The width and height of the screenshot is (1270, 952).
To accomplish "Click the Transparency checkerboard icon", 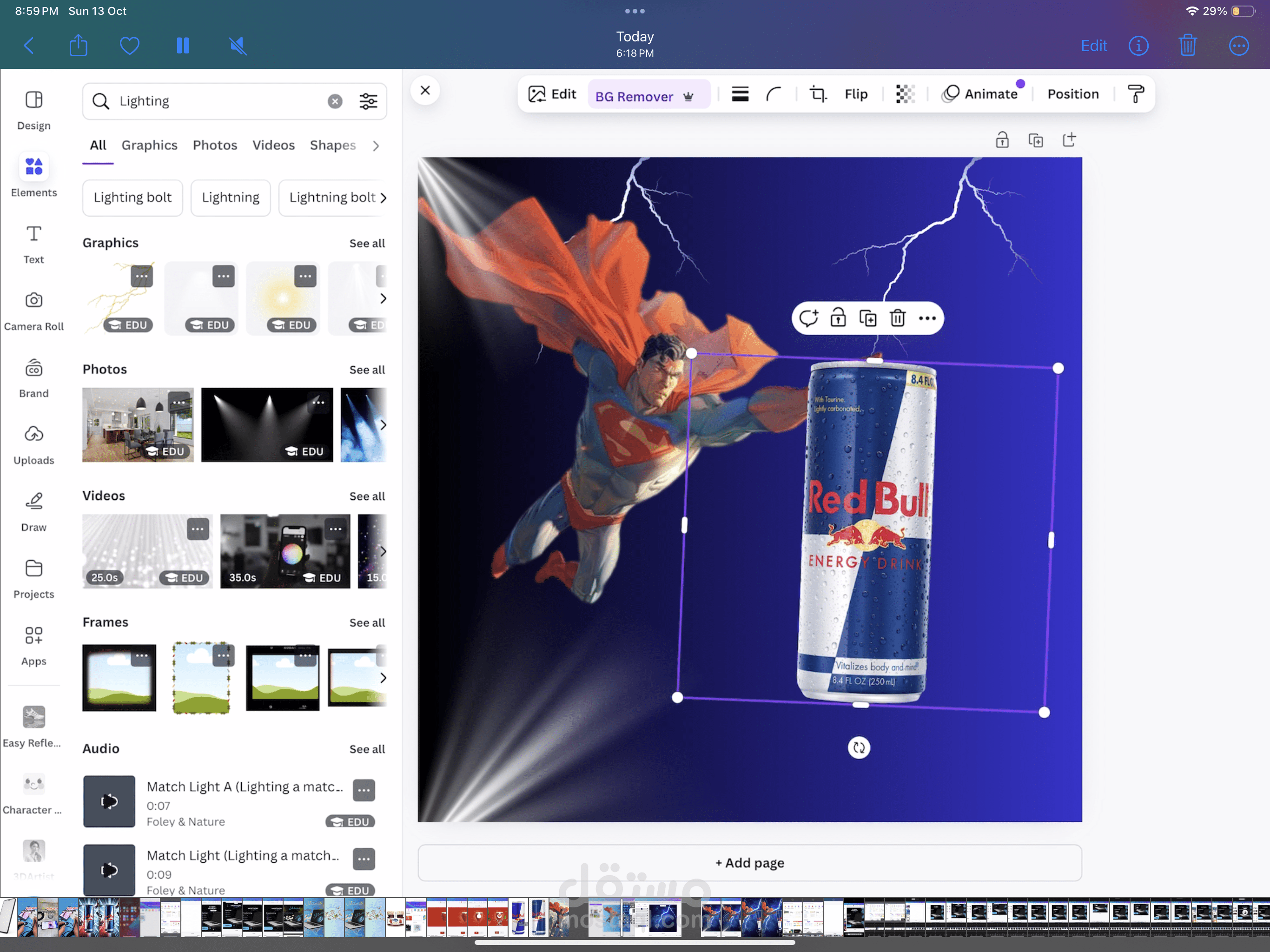I will click(905, 93).
